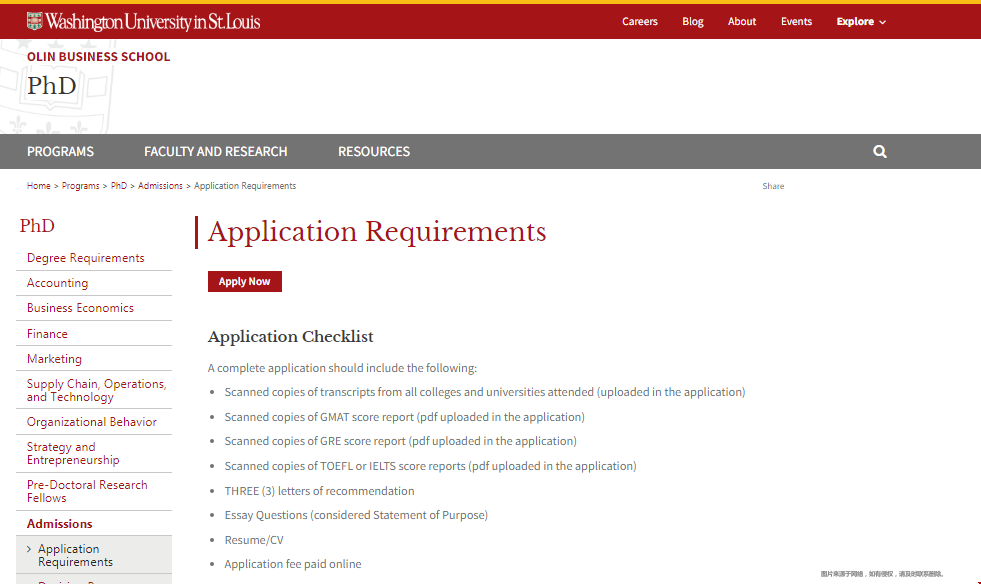981x584 pixels.
Task: Click the 'THREE (3) letters of recommendation' item
Action: [x=319, y=491]
